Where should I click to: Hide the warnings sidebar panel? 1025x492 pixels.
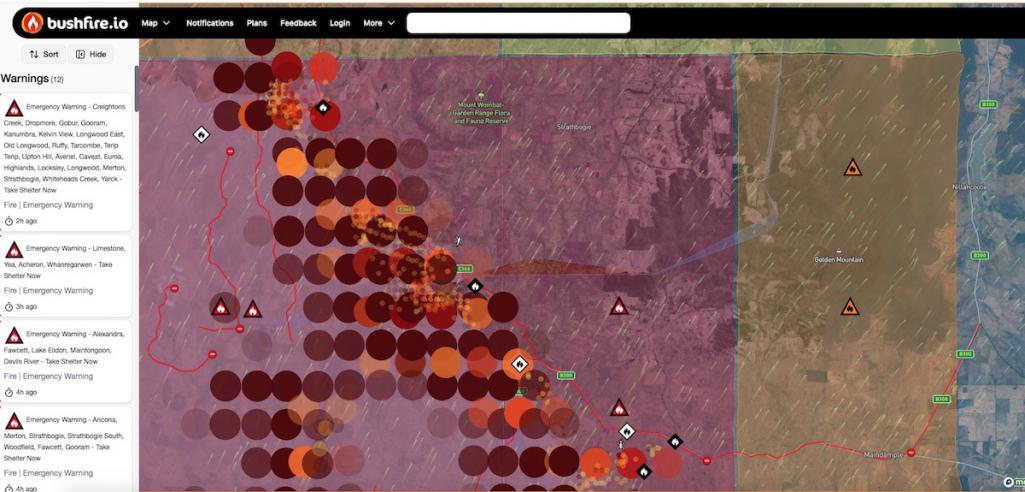(92, 54)
